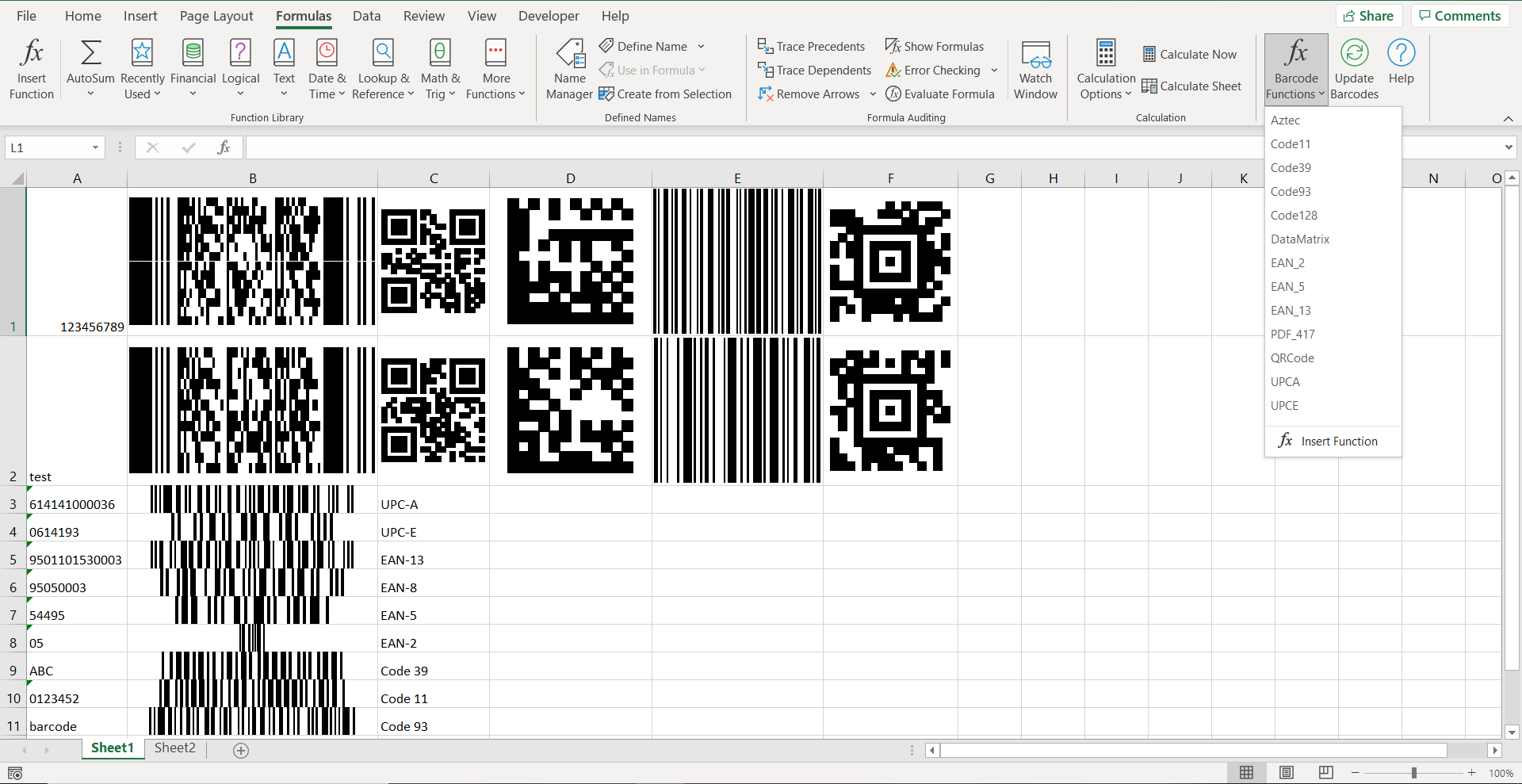Switch to Page Break Preview view

pos(1325,772)
